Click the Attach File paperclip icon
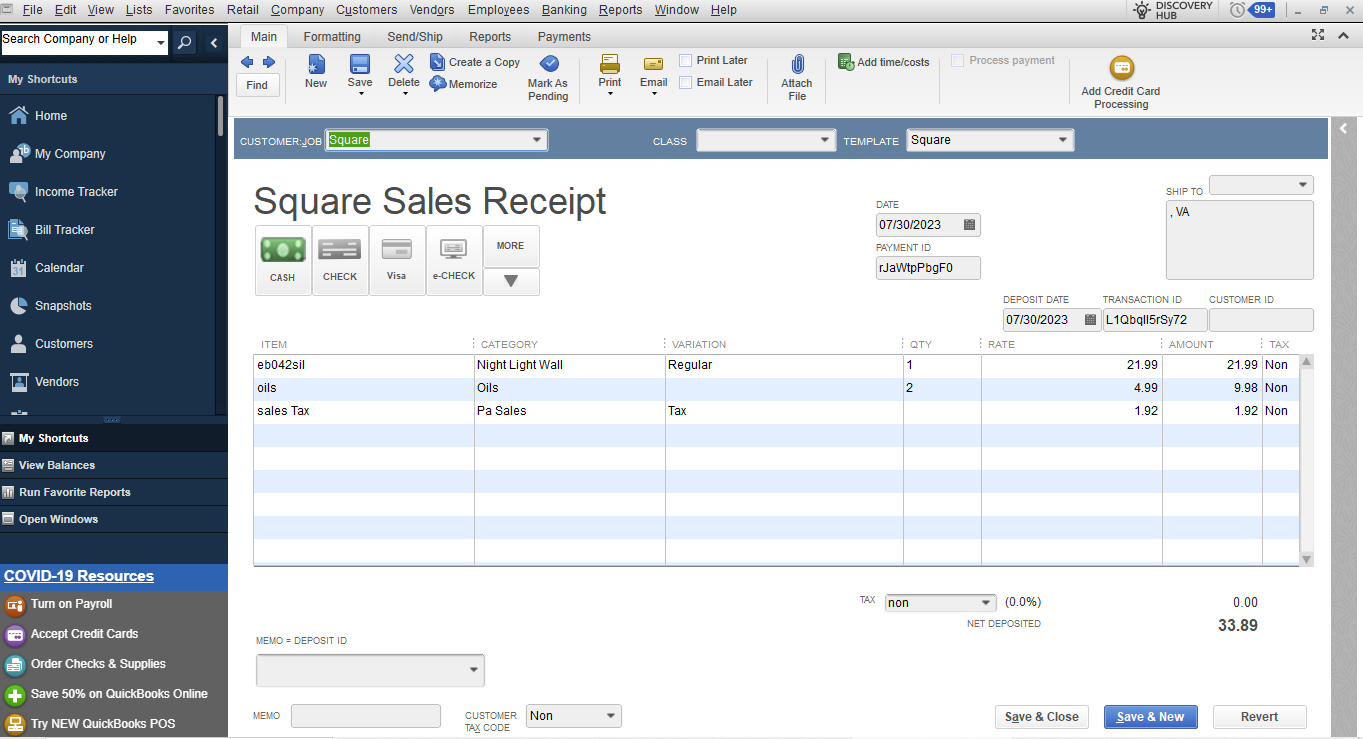The height and width of the screenshot is (739, 1363). tap(797, 66)
